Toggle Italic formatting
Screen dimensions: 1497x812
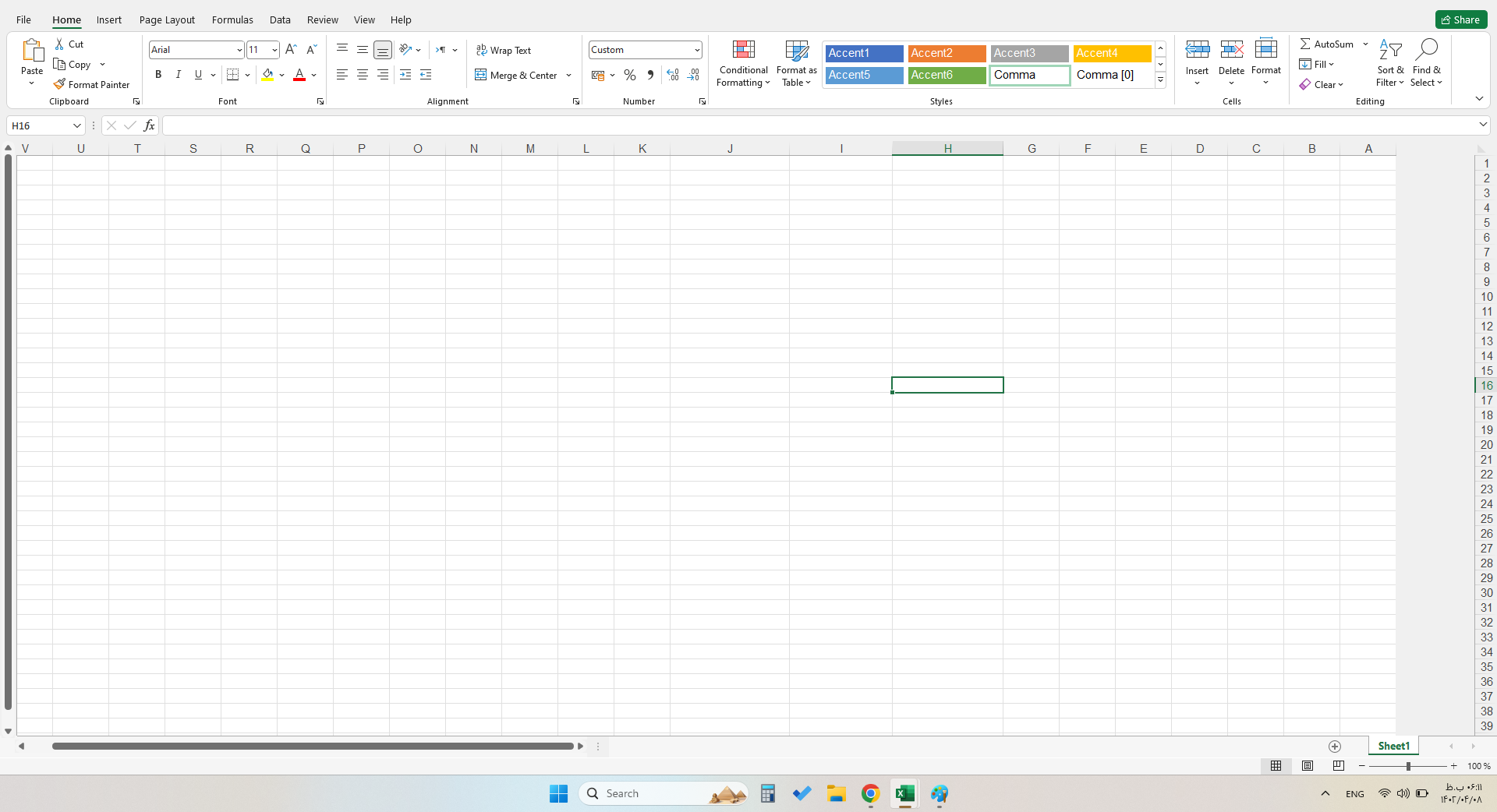(179, 75)
